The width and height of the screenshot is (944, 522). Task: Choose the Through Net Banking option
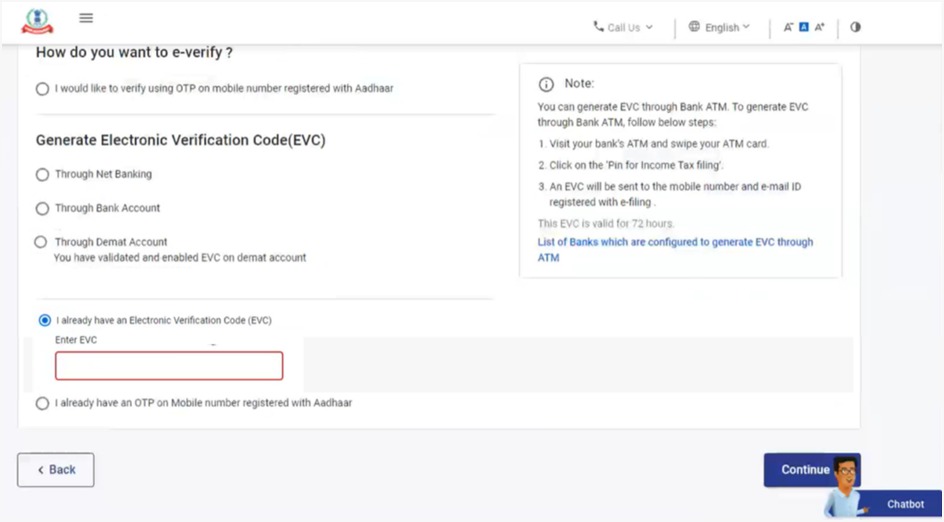[42, 175]
